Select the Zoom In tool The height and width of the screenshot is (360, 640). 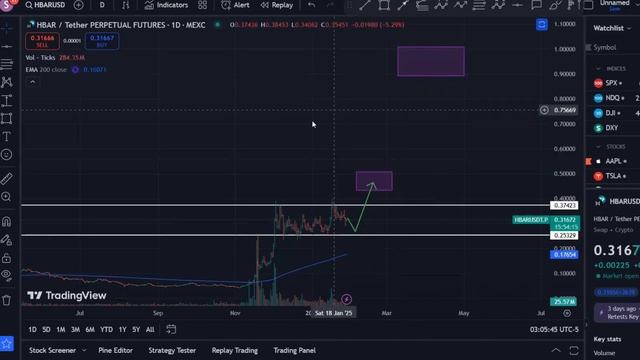click(7, 197)
